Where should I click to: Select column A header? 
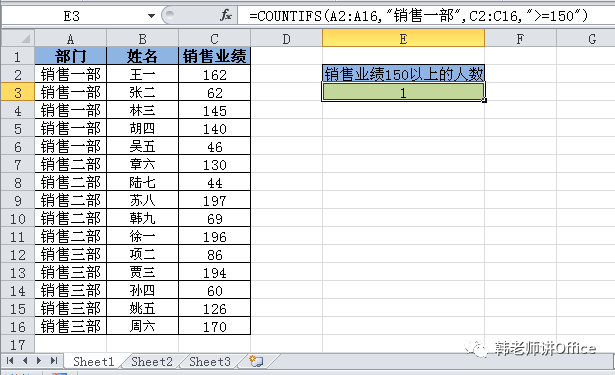71,39
